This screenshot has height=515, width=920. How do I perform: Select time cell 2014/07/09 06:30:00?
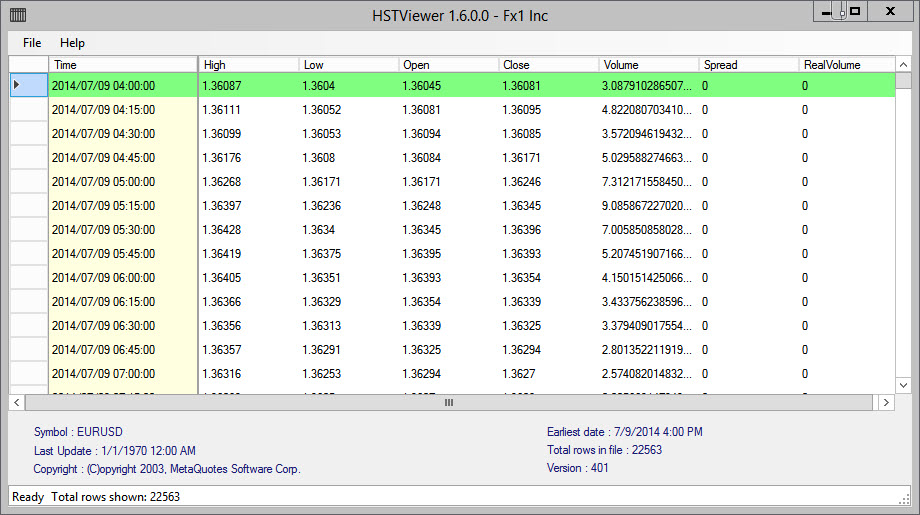coord(123,326)
